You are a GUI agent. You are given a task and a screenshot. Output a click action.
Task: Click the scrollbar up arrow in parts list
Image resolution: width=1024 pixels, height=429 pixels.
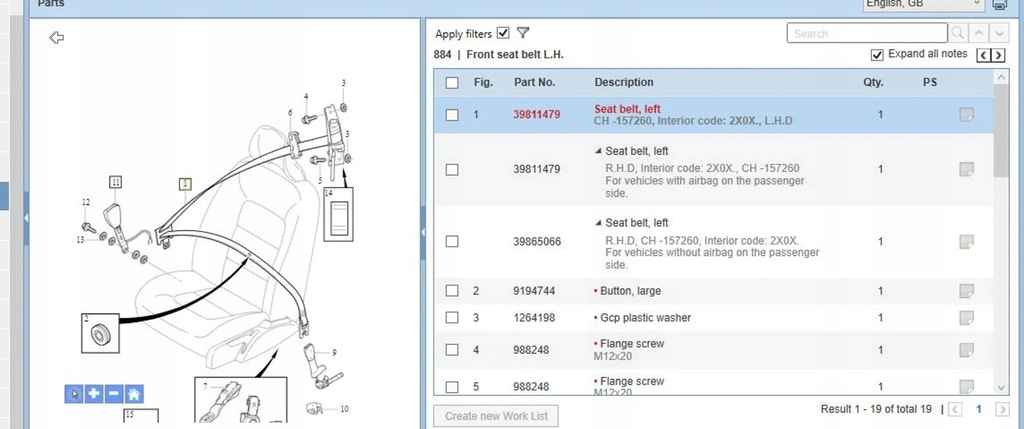[1001, 77]
